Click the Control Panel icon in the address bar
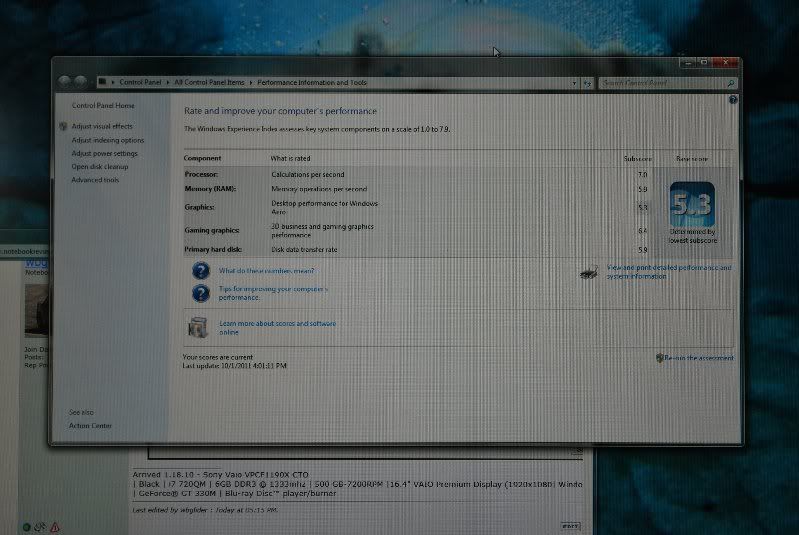 coord(103,82)
